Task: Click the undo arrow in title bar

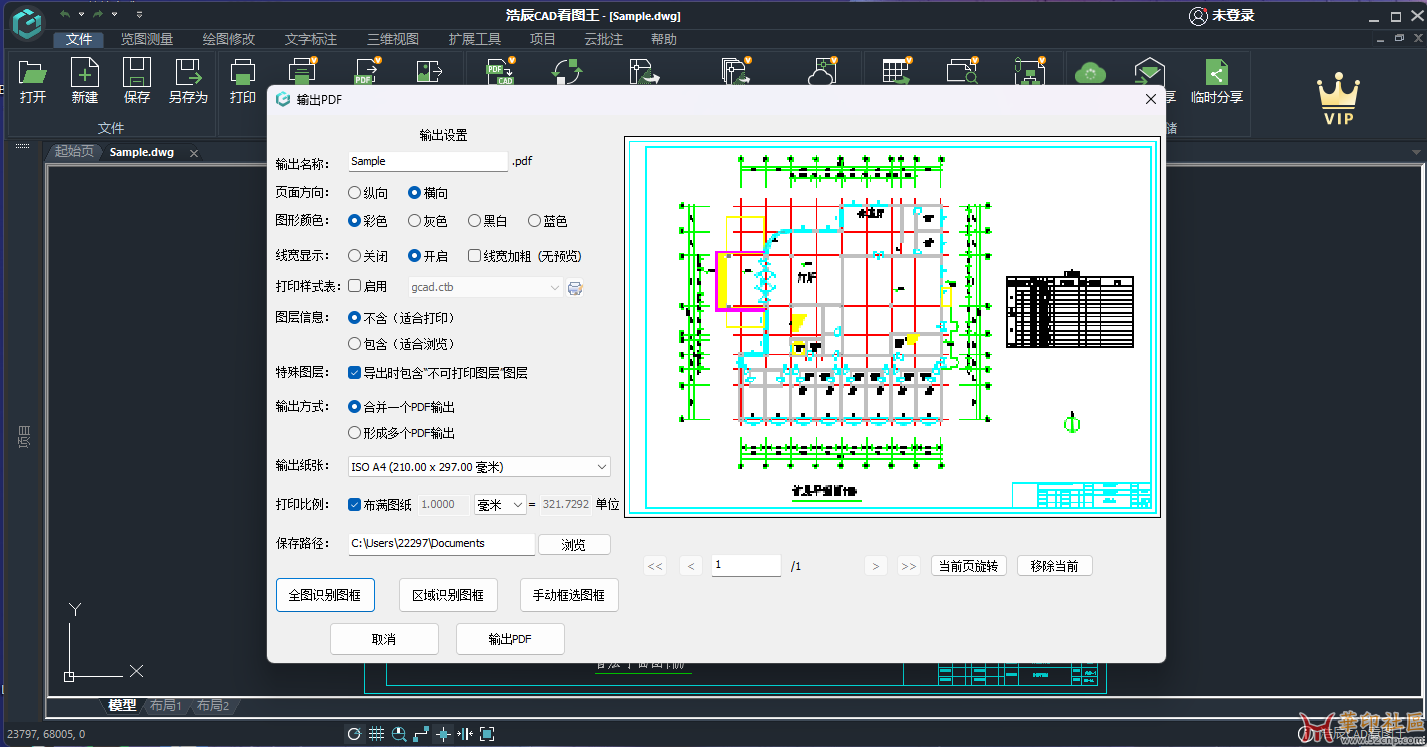Action: [65, 14]
